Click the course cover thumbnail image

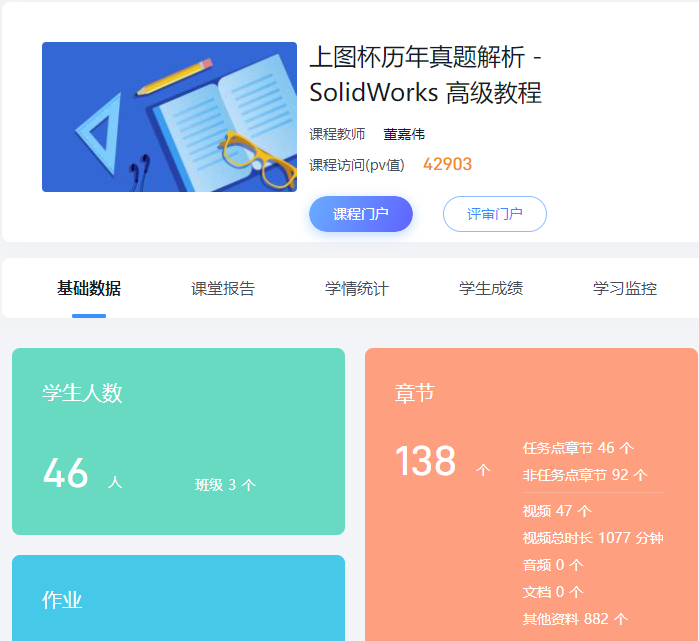coord(169,117)
